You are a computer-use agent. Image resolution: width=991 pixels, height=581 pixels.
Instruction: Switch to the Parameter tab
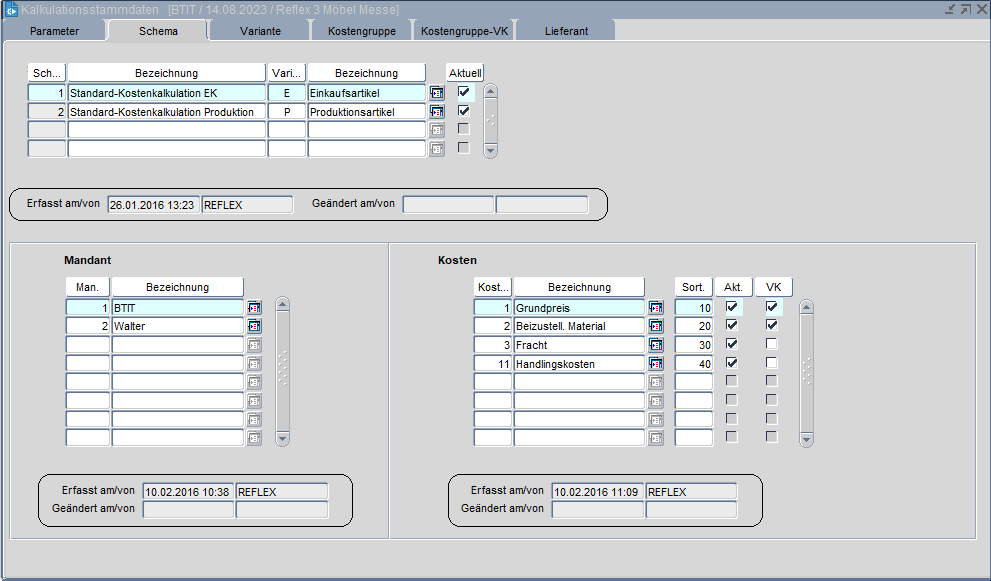click(54, 31)
